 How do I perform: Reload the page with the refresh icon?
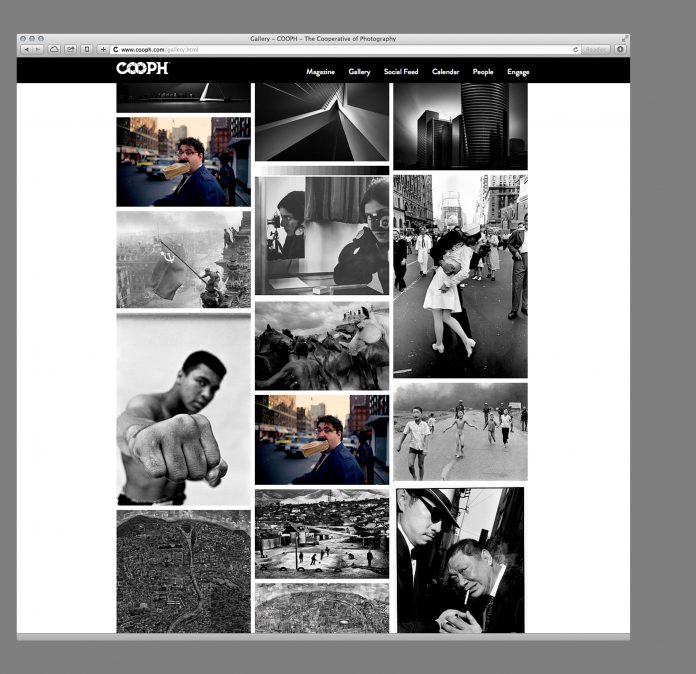[x=576, y=49]
